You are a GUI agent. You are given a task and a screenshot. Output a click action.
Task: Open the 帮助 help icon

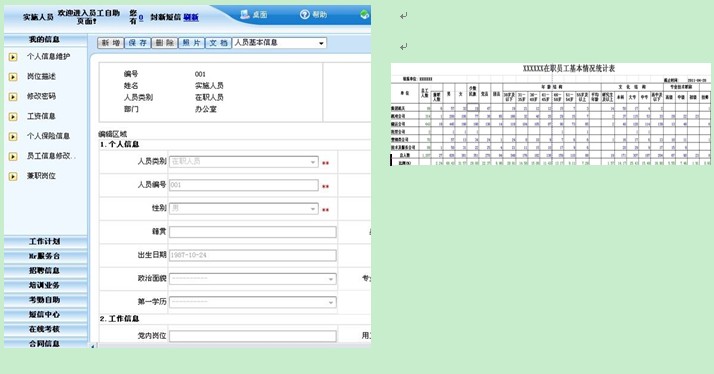point(305,15)
